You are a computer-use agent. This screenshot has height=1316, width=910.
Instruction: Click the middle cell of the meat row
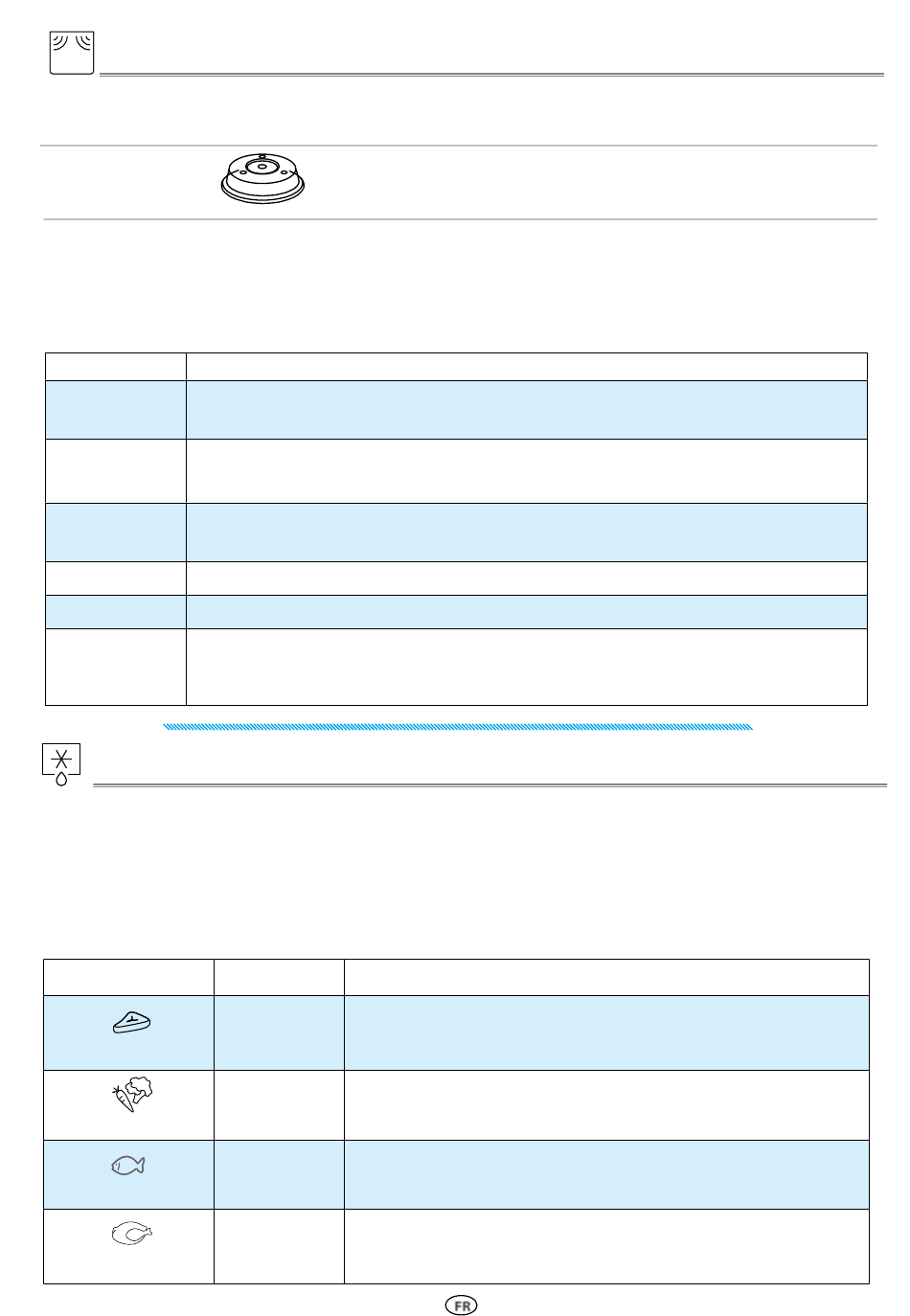click(279, 1032)
